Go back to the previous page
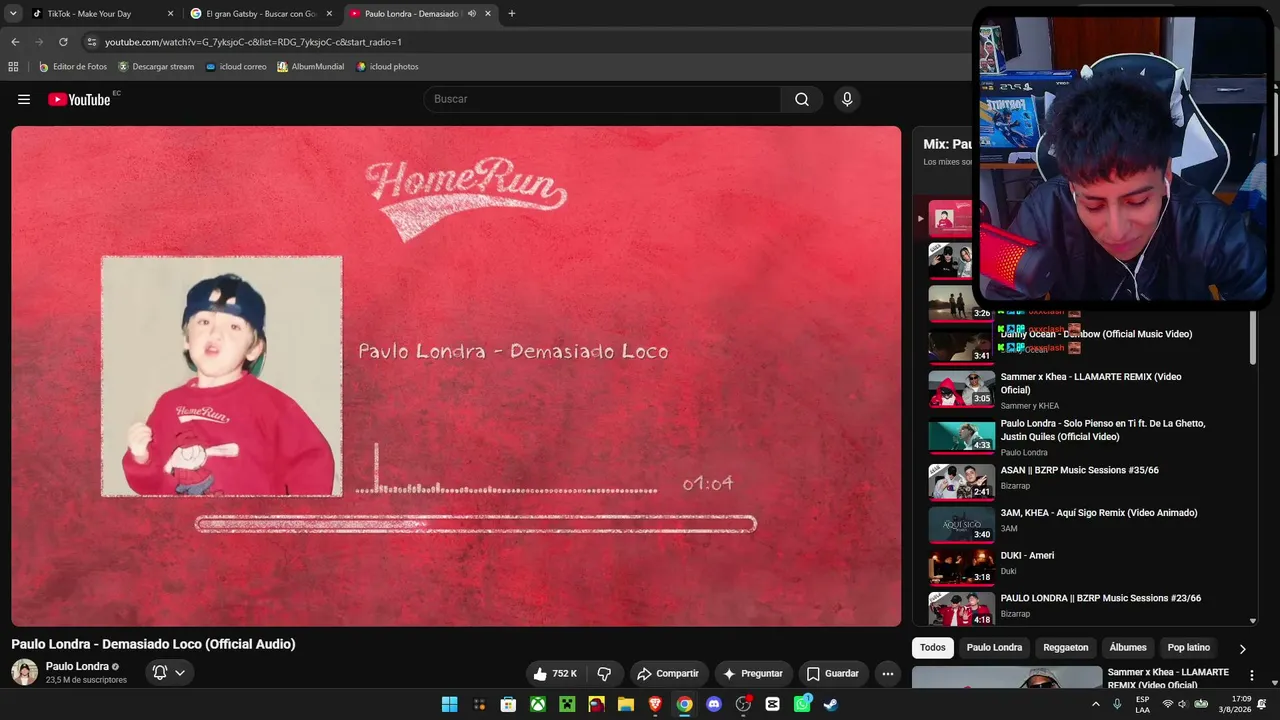 15,42
